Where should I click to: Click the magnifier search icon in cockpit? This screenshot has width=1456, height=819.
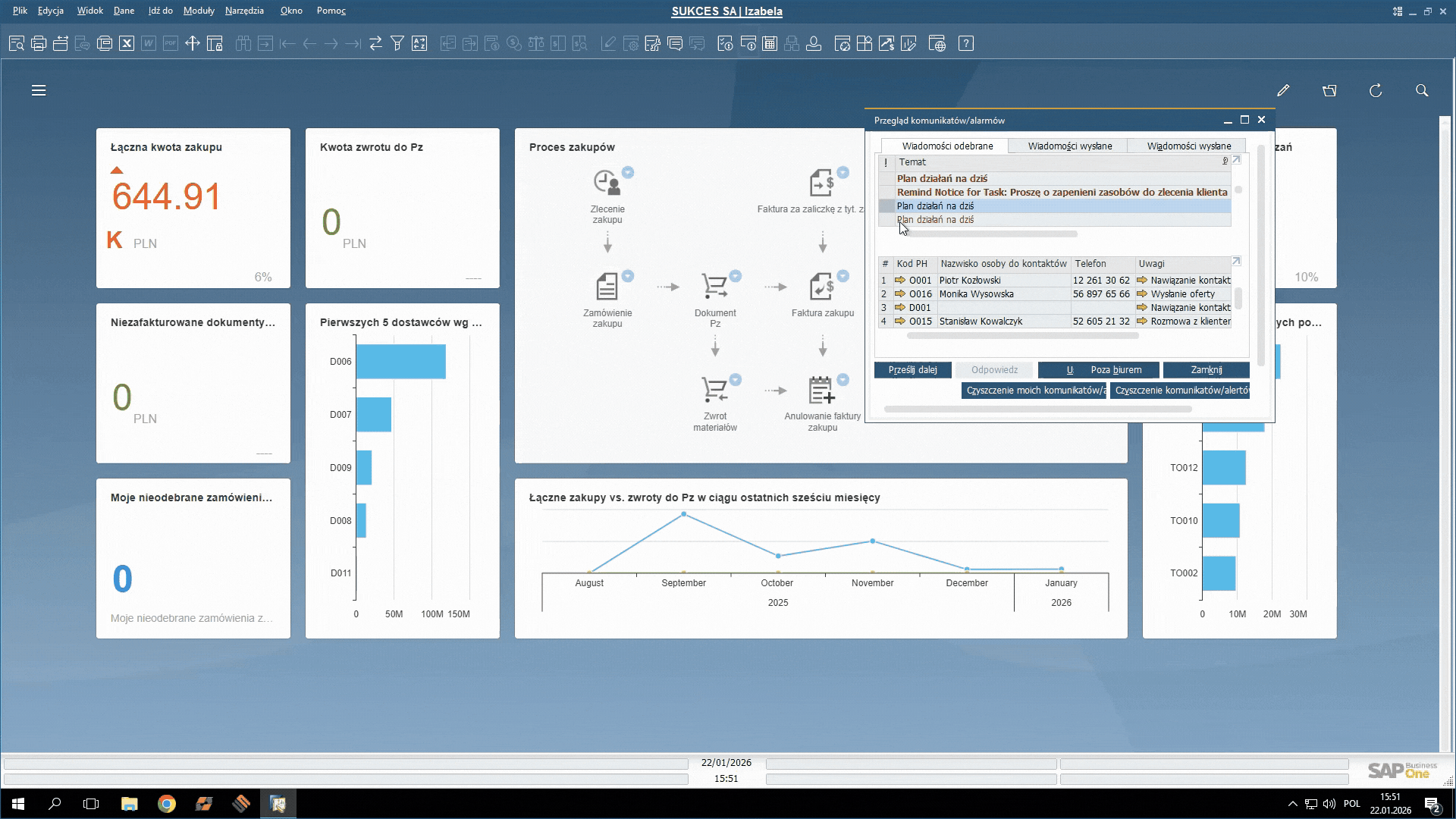tap(1422, 90)
